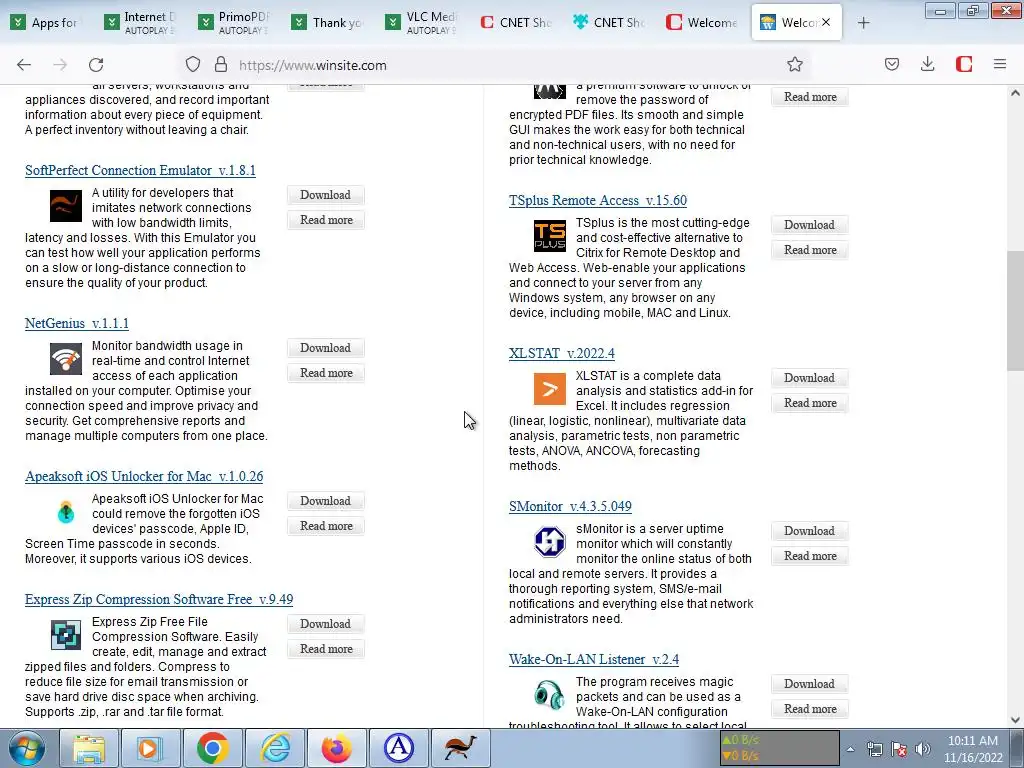Click the NetGenius wifi app icon
The width and height of the screenshot is (1024, 768).
[x=66, y=359]
